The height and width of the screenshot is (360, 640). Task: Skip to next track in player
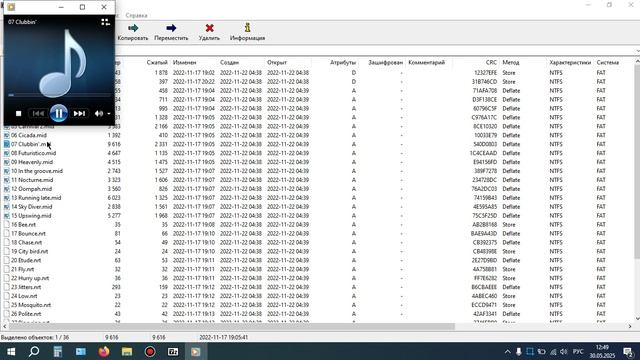(x=79, y=113)
